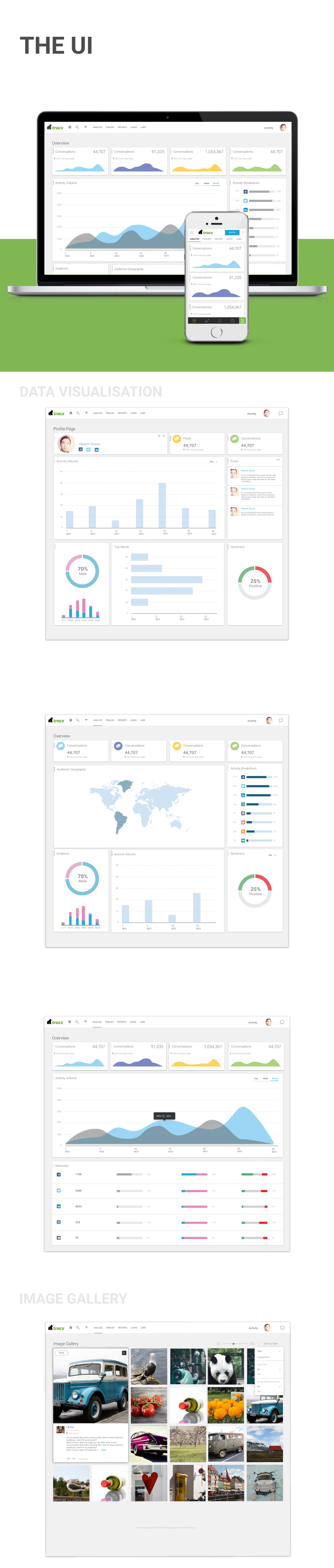Select Month tab on laptop mockup chart
334x1568 pixels.
(216, 183)
